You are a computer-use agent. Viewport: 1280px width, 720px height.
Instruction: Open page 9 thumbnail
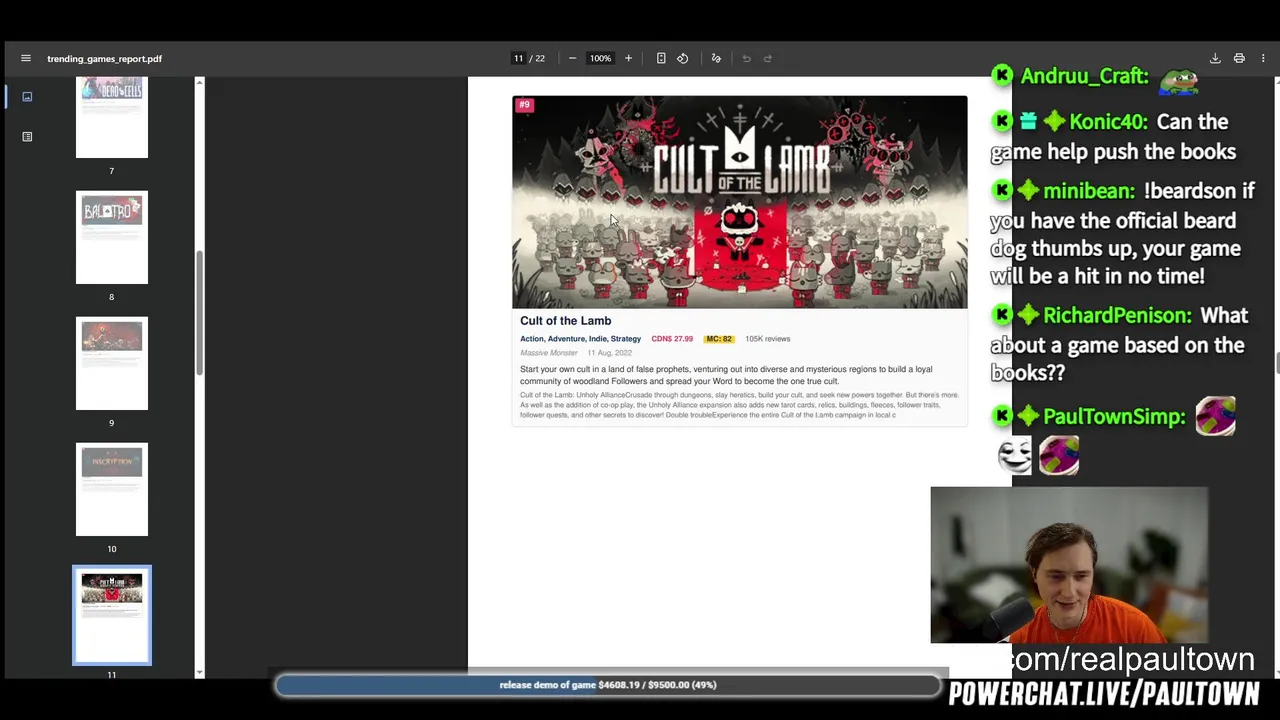click(x=112, y=363)
